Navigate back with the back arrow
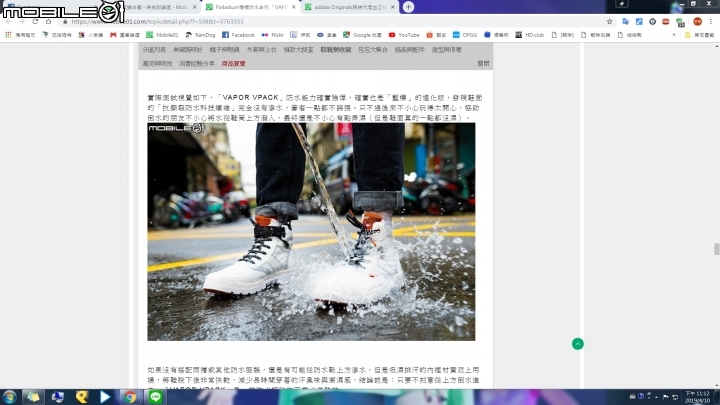Viewport: 720px width, 405px height. coord(9,22)
